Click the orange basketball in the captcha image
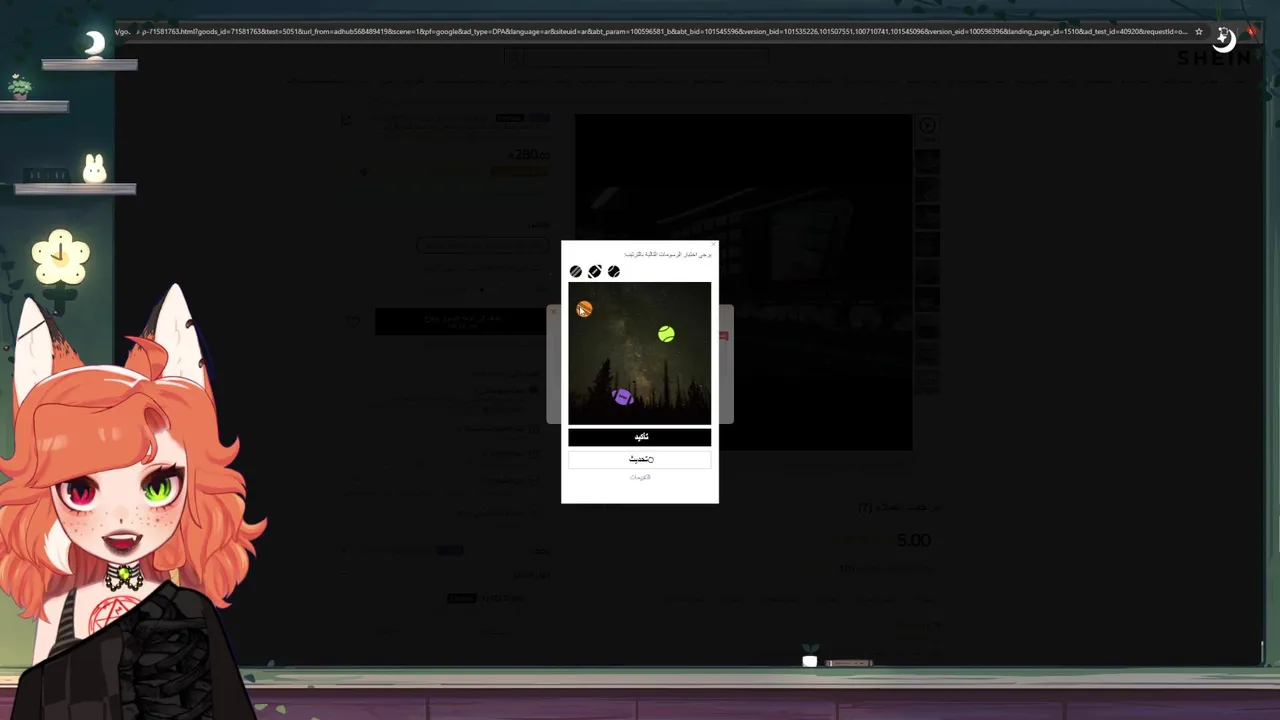This screenshot has height=720, width=1280. tap(584, 310)
